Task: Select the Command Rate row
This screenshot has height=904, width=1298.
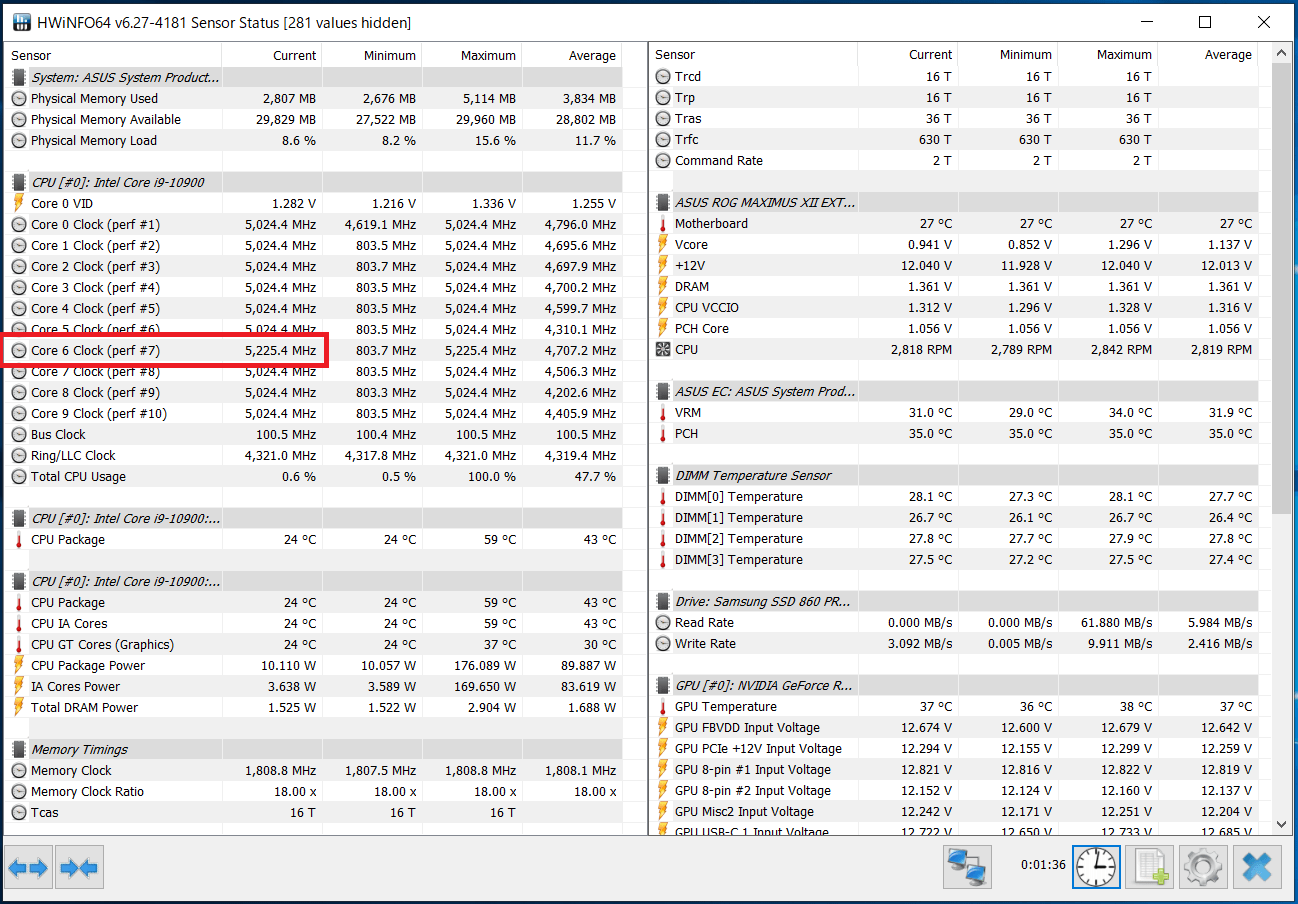Action: point(953,160)
